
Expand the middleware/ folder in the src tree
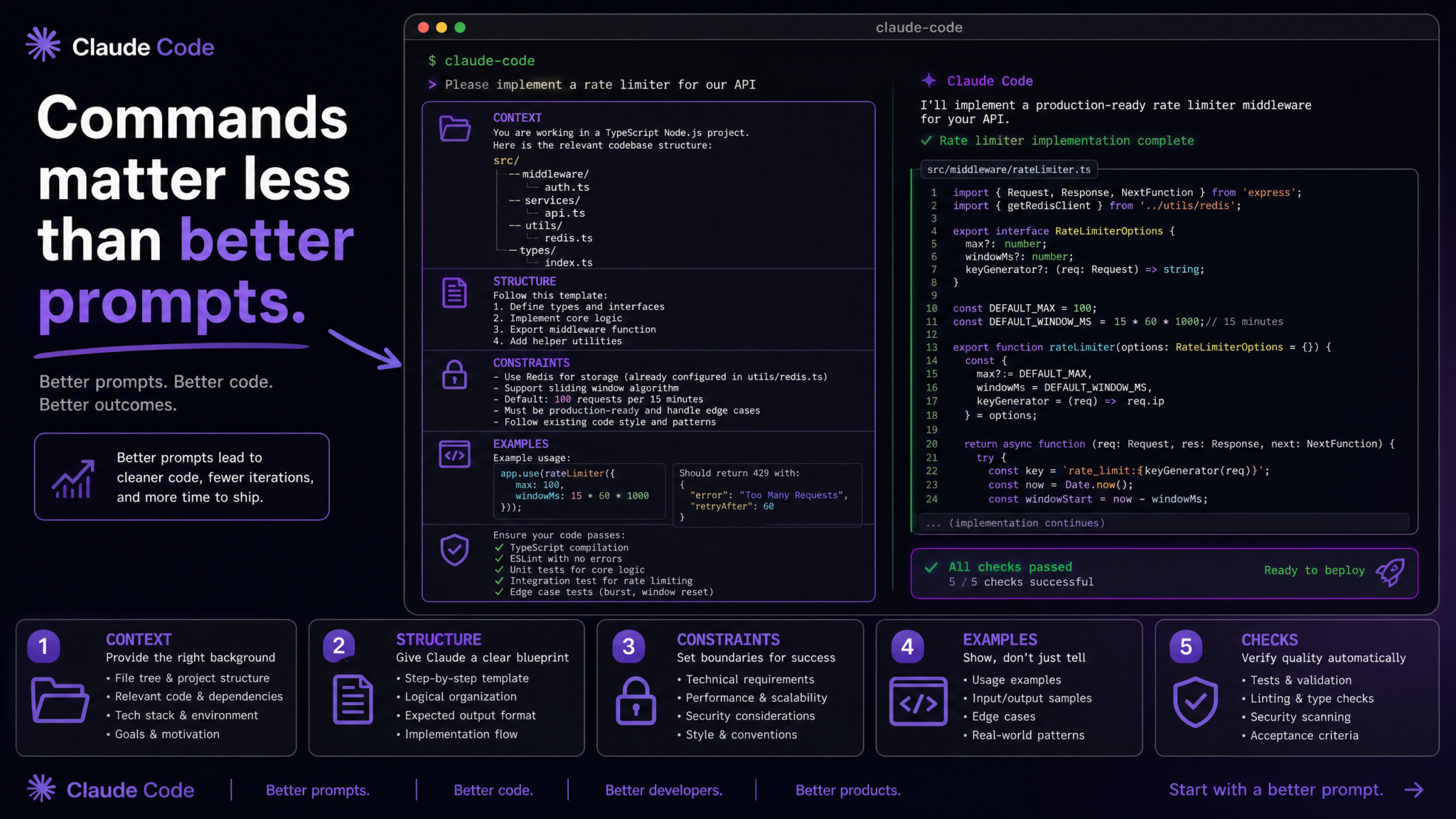coord(555,174)
